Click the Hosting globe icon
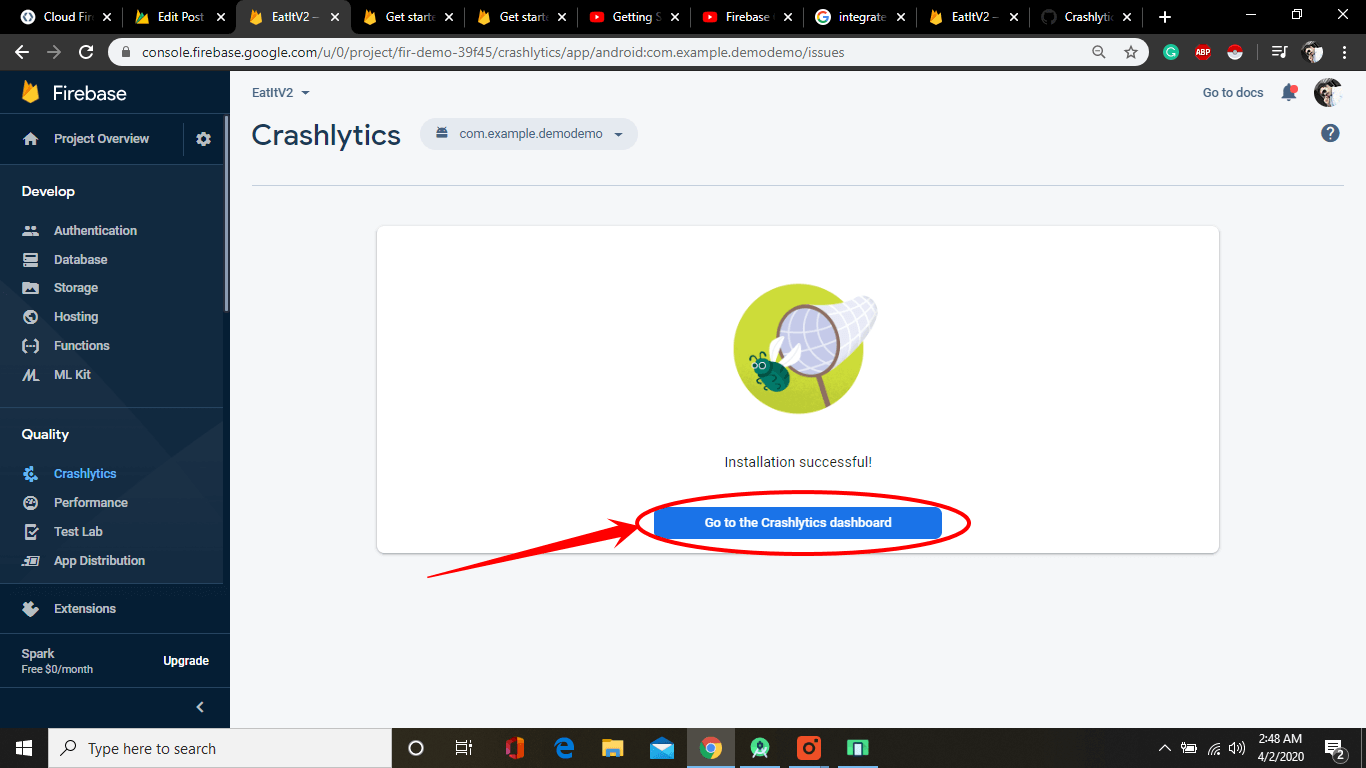1366x768 pixels. (x=31, y=317)
